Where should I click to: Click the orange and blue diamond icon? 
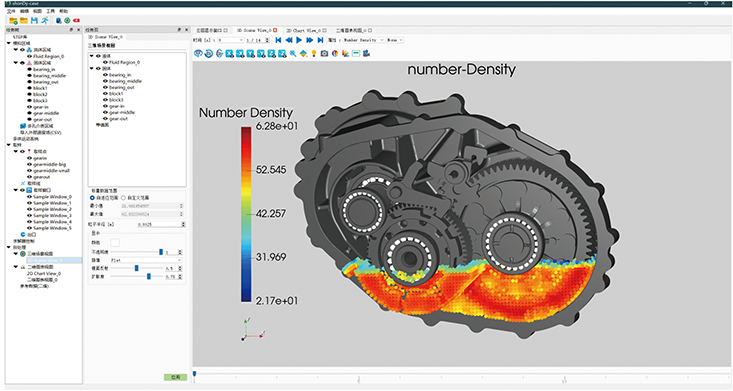click(303, 54)
